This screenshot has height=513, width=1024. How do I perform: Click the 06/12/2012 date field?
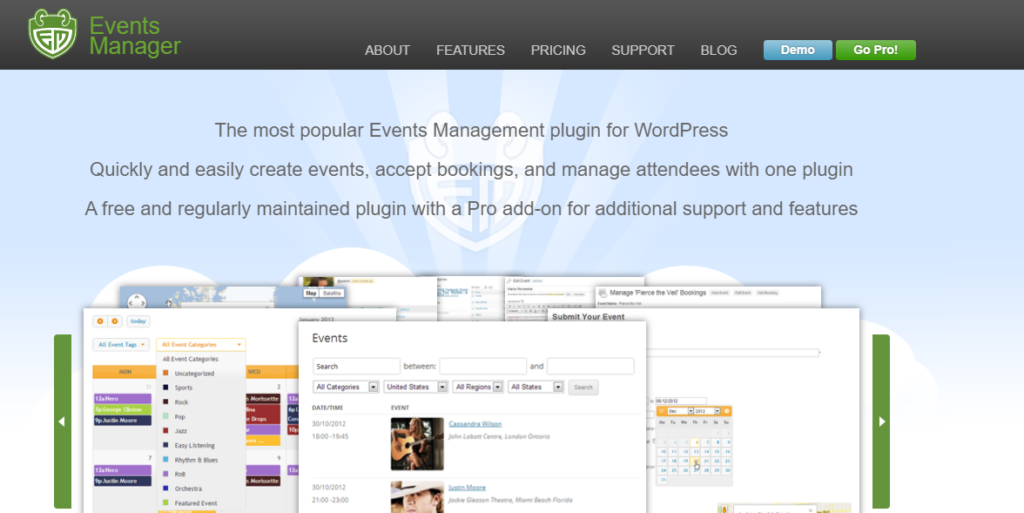click(x=680, y=401)
